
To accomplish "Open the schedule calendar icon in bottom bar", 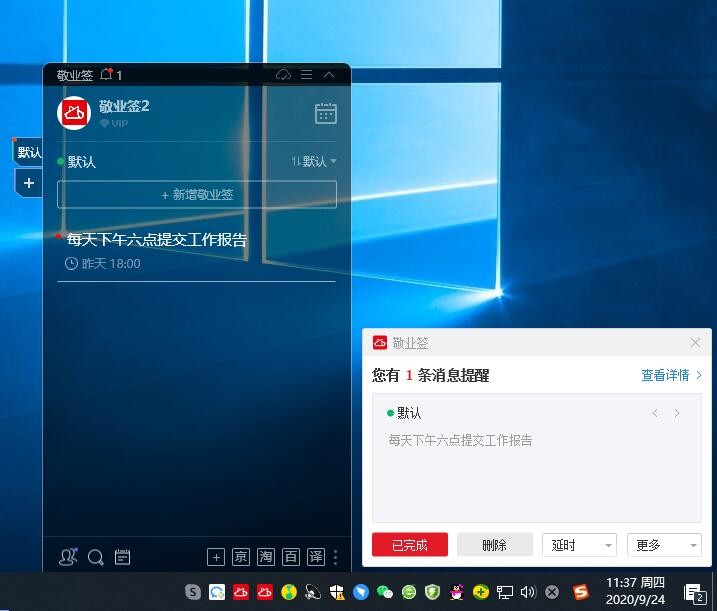I will [x=123, y=557].
